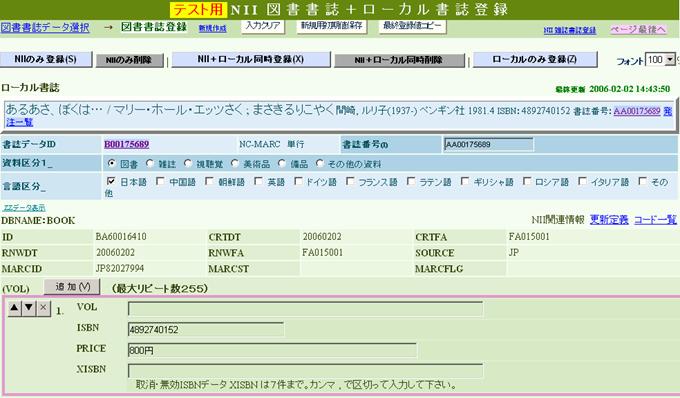680x398 pixels.
Task: Open the B00175689 書誌データID link
Action: pyautogui.click(x=126, y=144)
